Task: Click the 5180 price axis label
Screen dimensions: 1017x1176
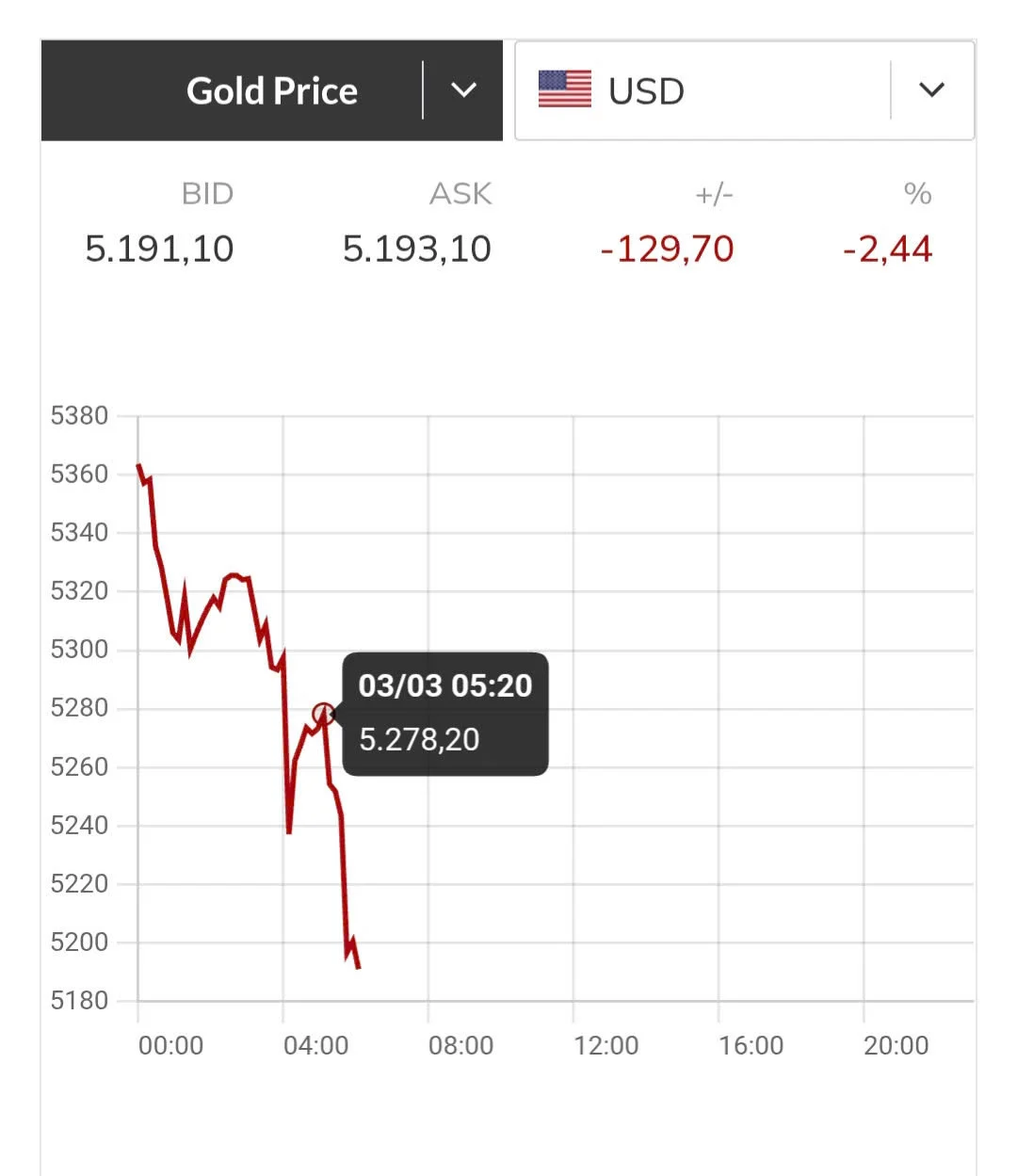Action: [x=79, y=1000]
